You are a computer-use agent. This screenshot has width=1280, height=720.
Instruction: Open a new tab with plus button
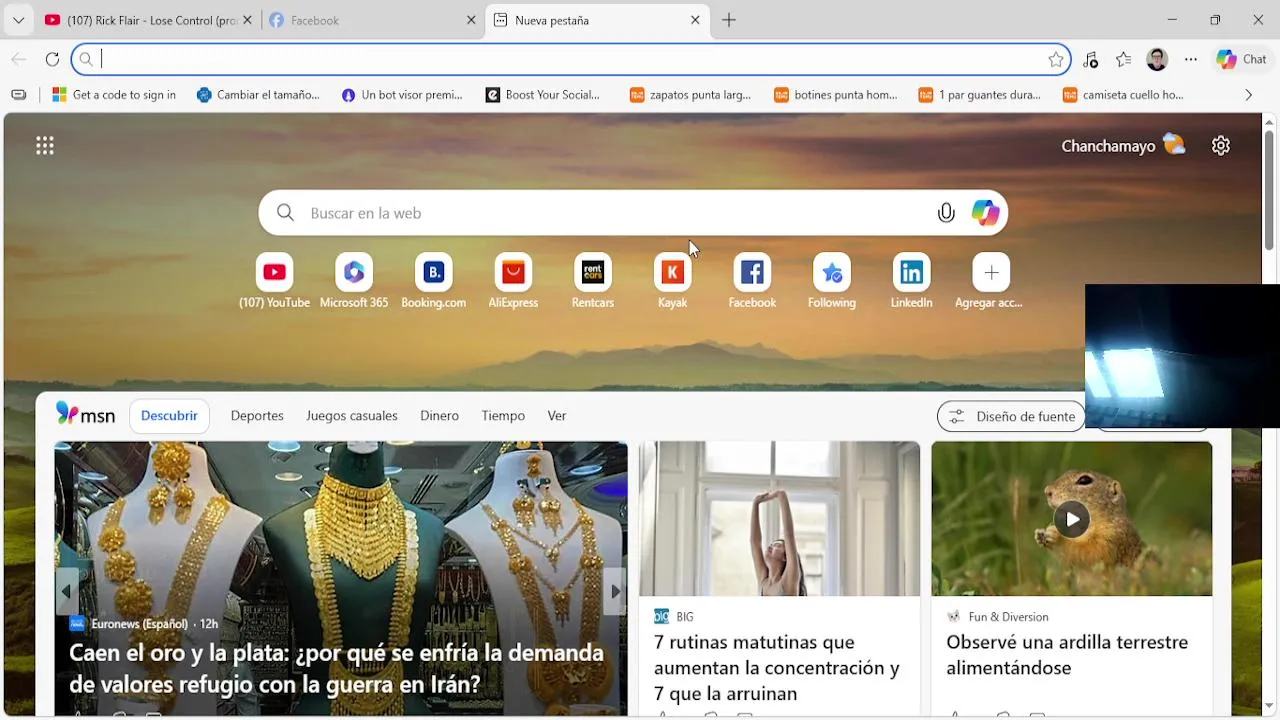click(x=729, y=20)
